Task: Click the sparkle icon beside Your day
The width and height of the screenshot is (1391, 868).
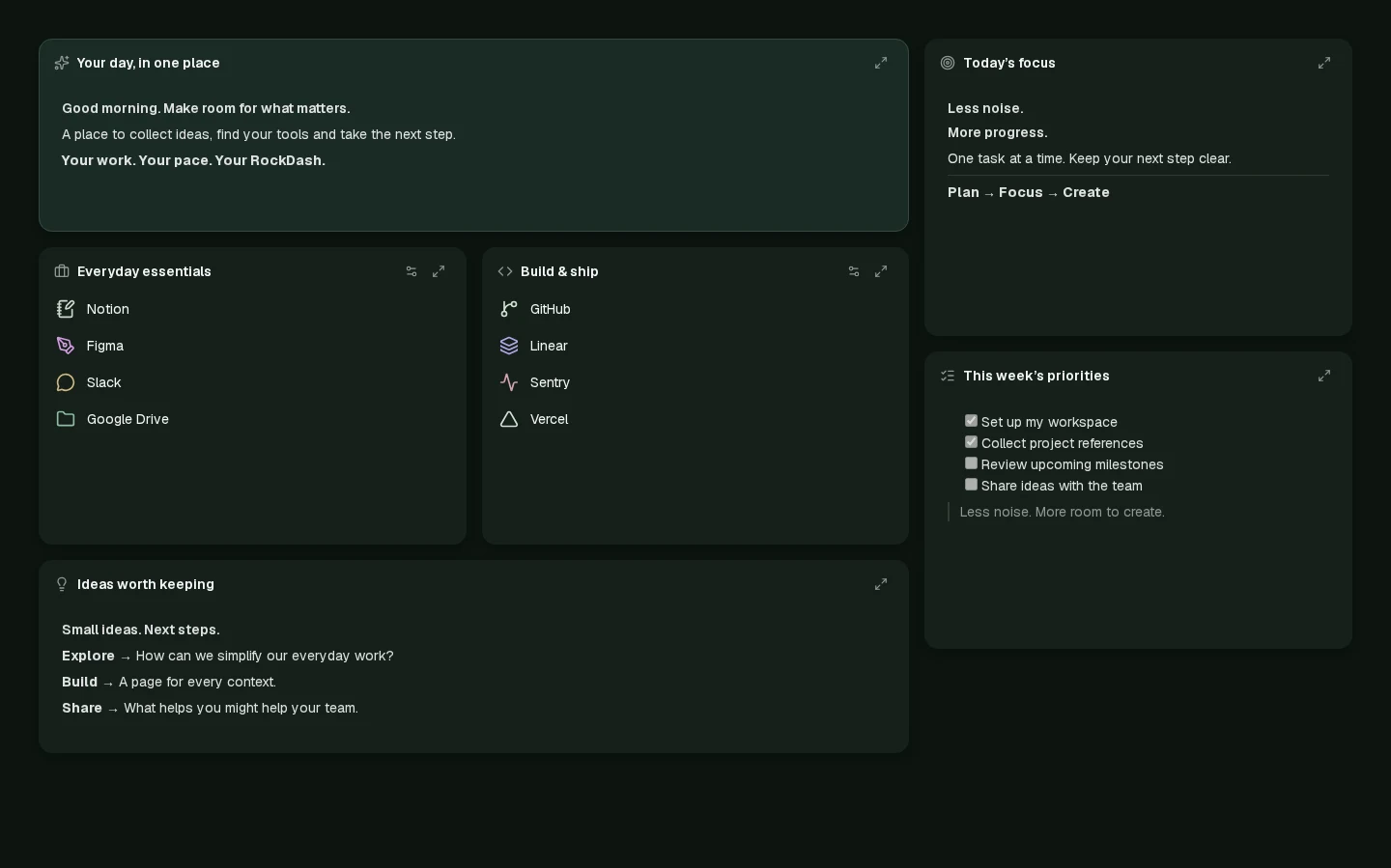Action: click(x=62, y=63)
